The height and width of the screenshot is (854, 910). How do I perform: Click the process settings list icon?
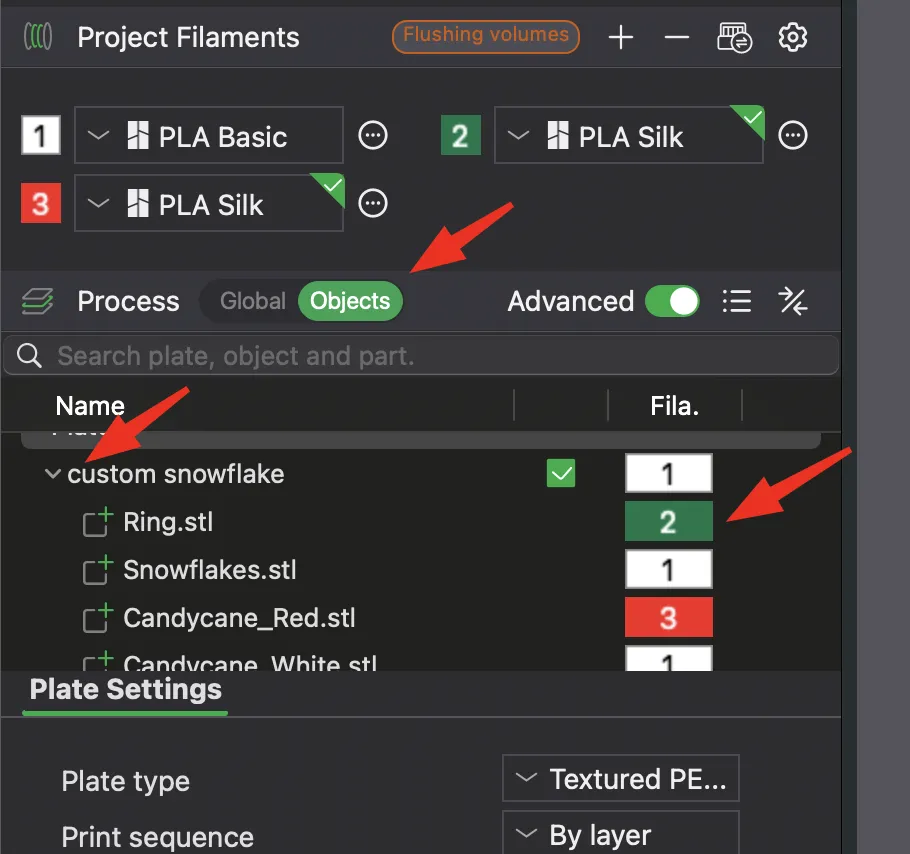[x=737, y=301]
